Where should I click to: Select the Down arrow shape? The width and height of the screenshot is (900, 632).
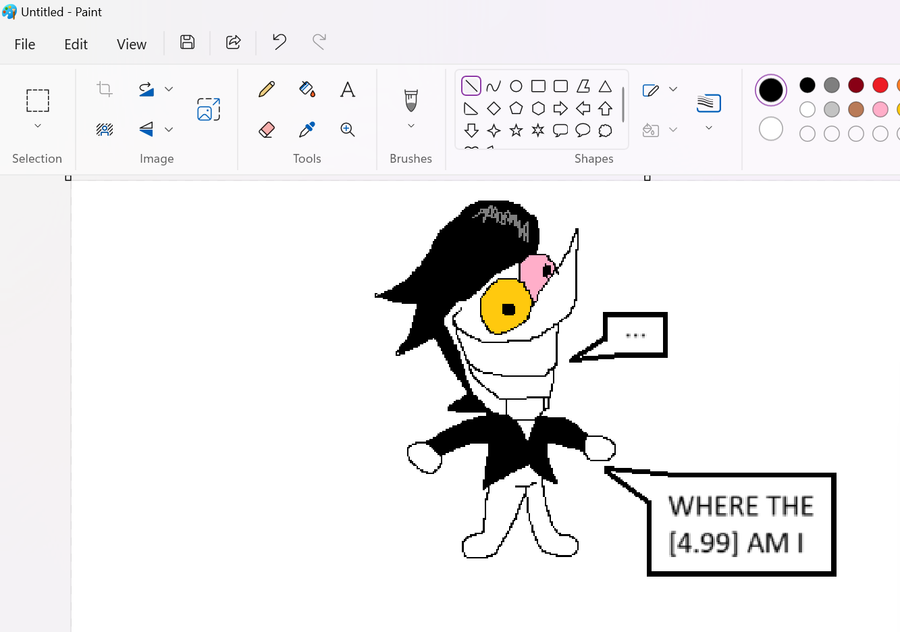coord(471,131)
